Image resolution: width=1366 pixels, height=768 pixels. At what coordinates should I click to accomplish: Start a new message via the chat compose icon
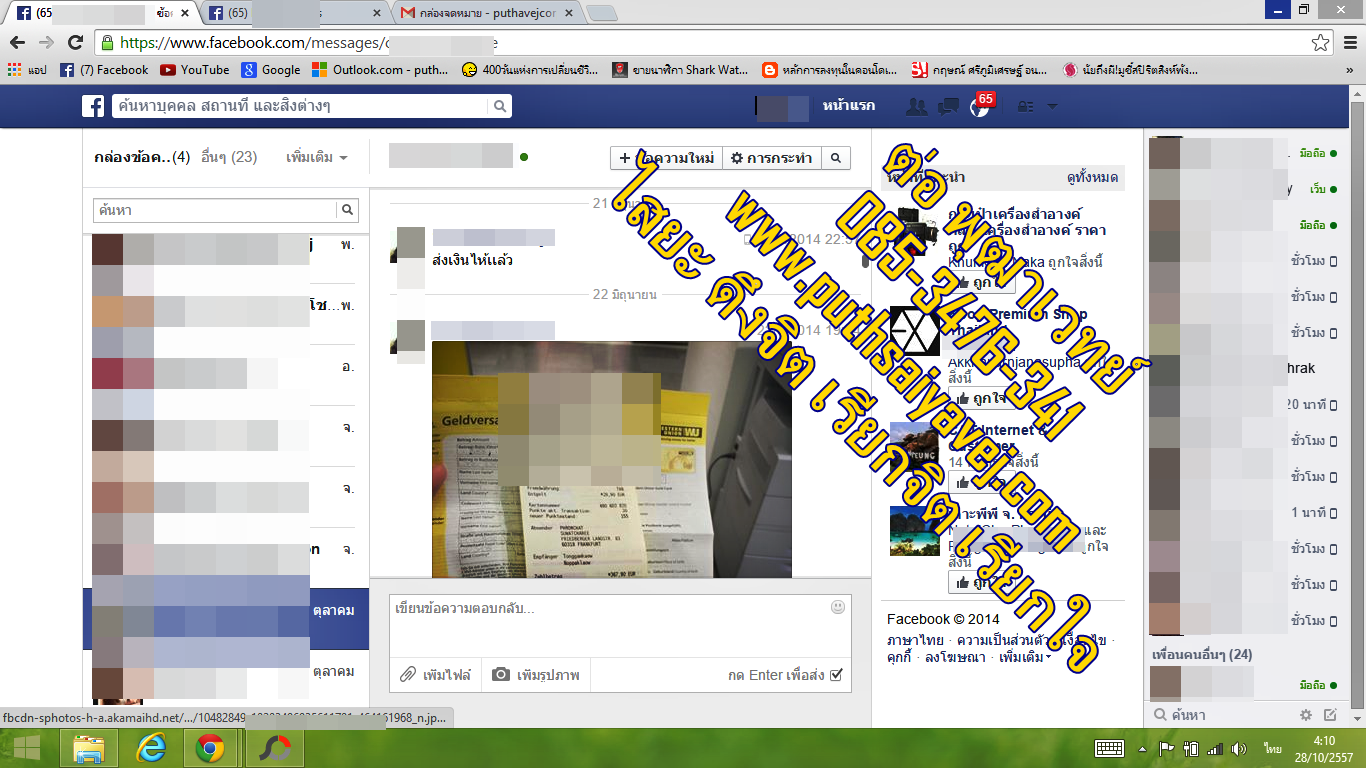[1330, 715]
